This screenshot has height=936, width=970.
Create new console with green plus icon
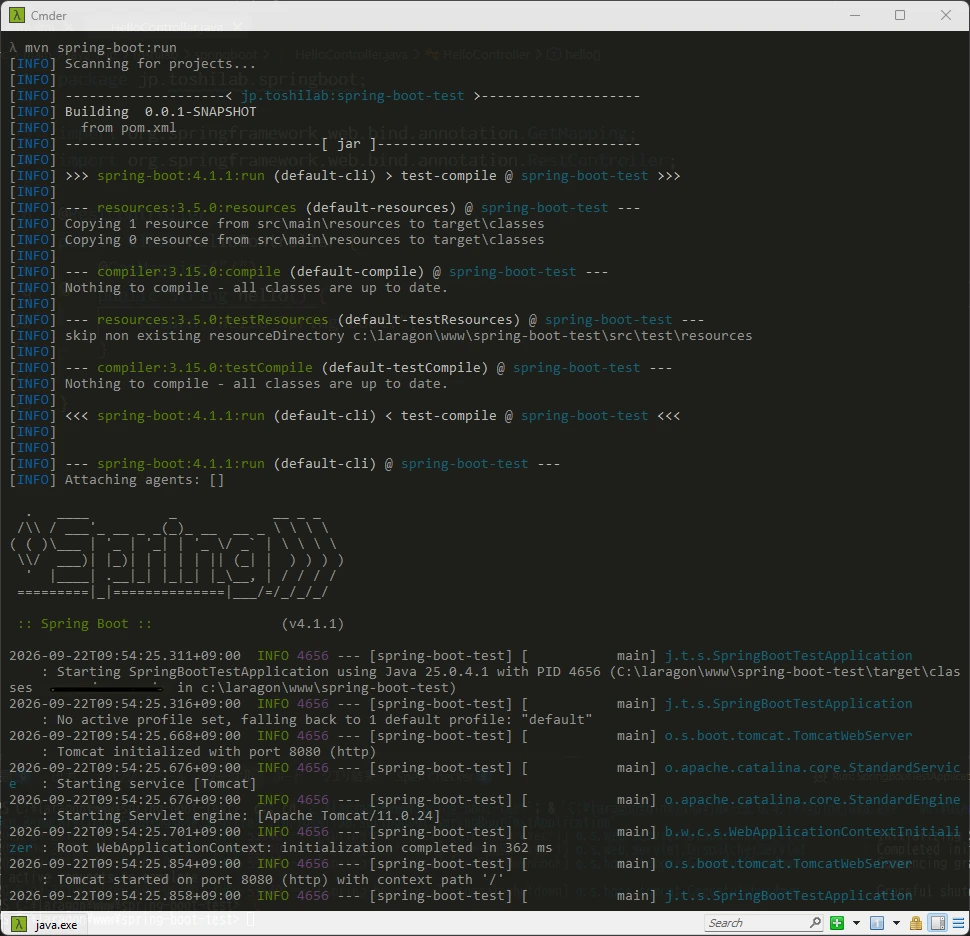[x=837, y=923]
